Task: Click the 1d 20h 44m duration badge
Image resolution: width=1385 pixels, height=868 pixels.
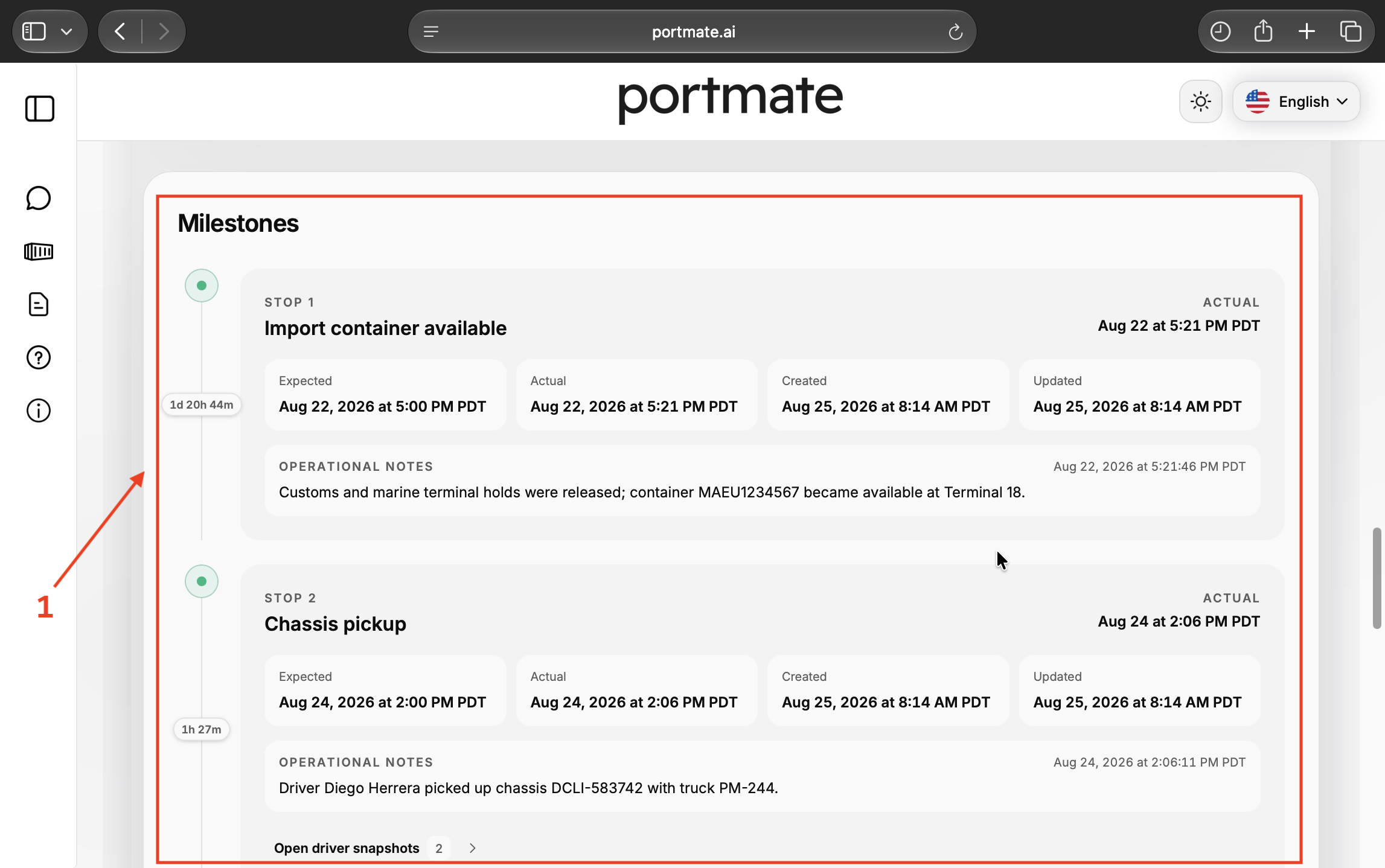Action: tap(202, 404)
